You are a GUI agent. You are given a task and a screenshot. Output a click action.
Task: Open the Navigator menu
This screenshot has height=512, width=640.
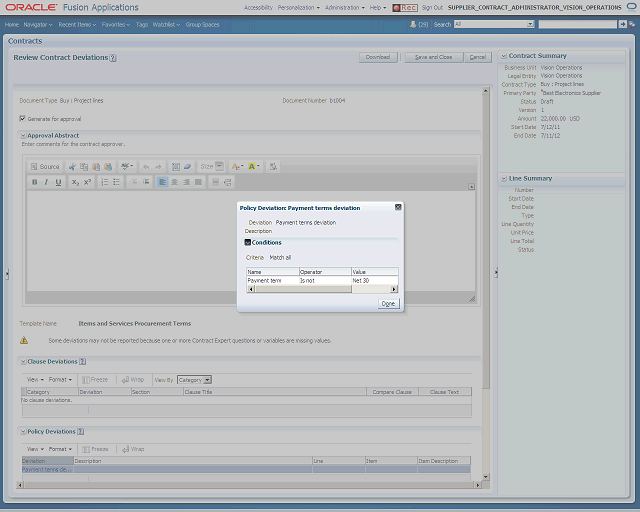point(38,24)
